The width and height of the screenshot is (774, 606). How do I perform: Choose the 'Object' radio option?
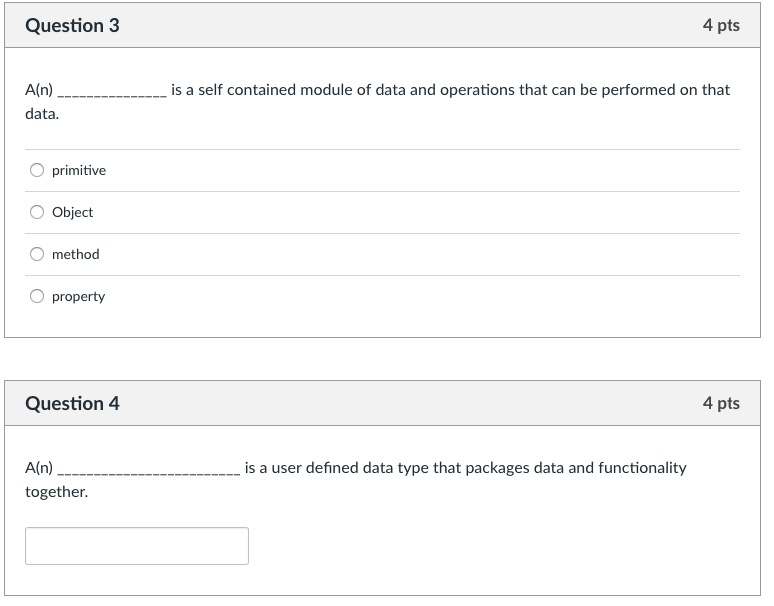coord(37,212)
